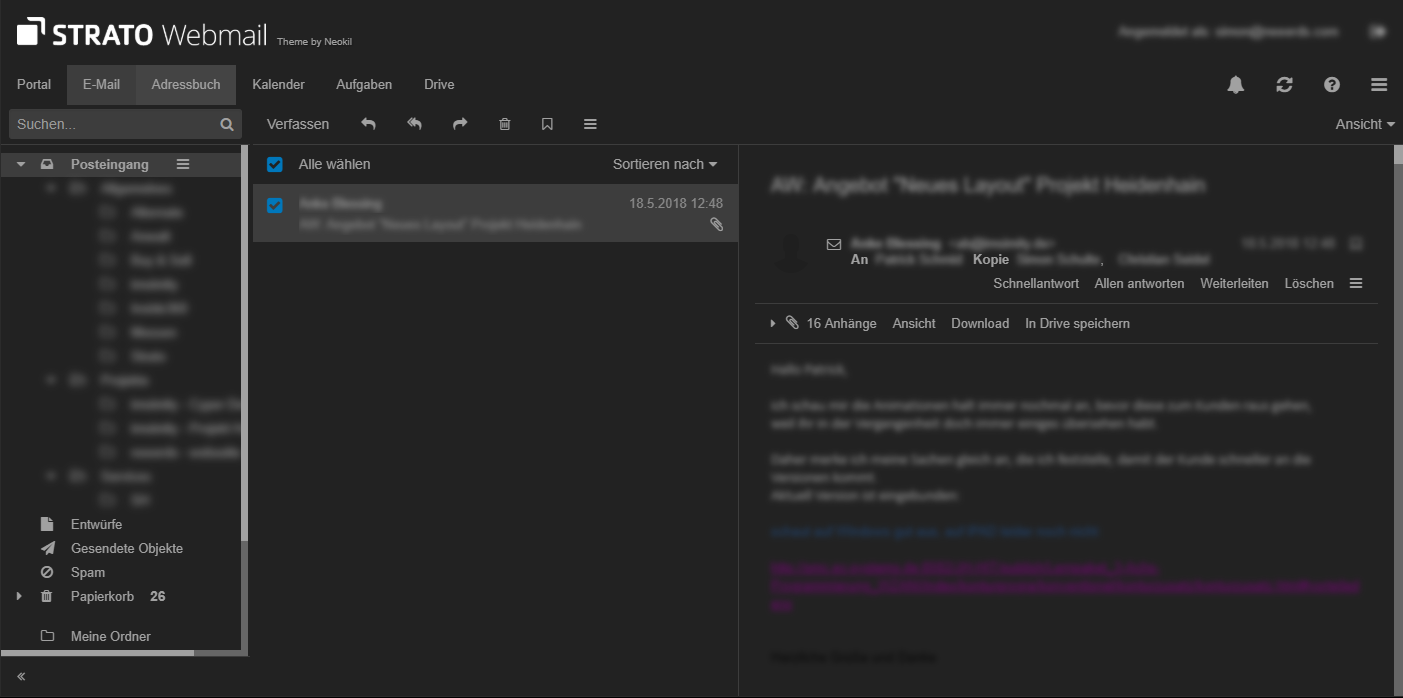
Task: Open notifications via the bell icon
Action: coord(1235,85)
